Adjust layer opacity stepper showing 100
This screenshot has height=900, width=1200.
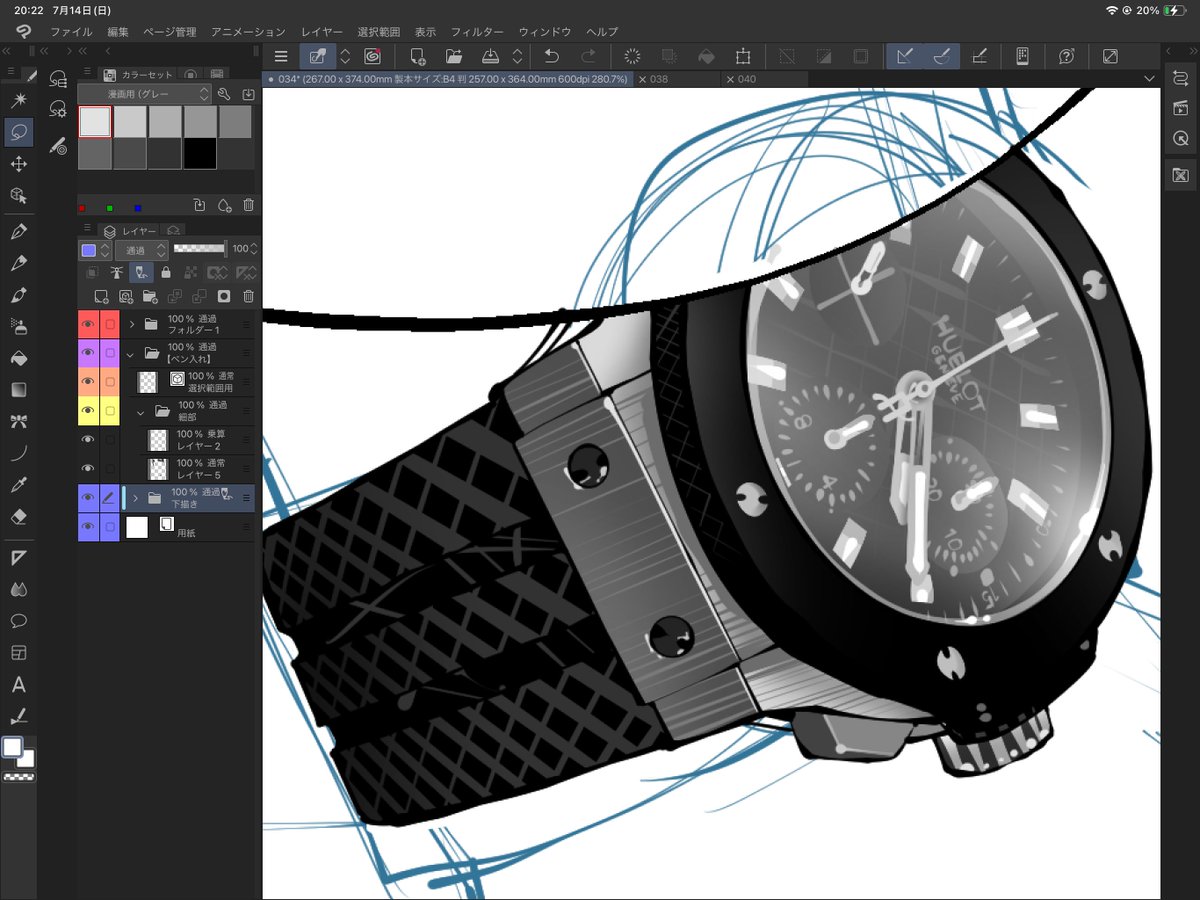coord(253,249)
